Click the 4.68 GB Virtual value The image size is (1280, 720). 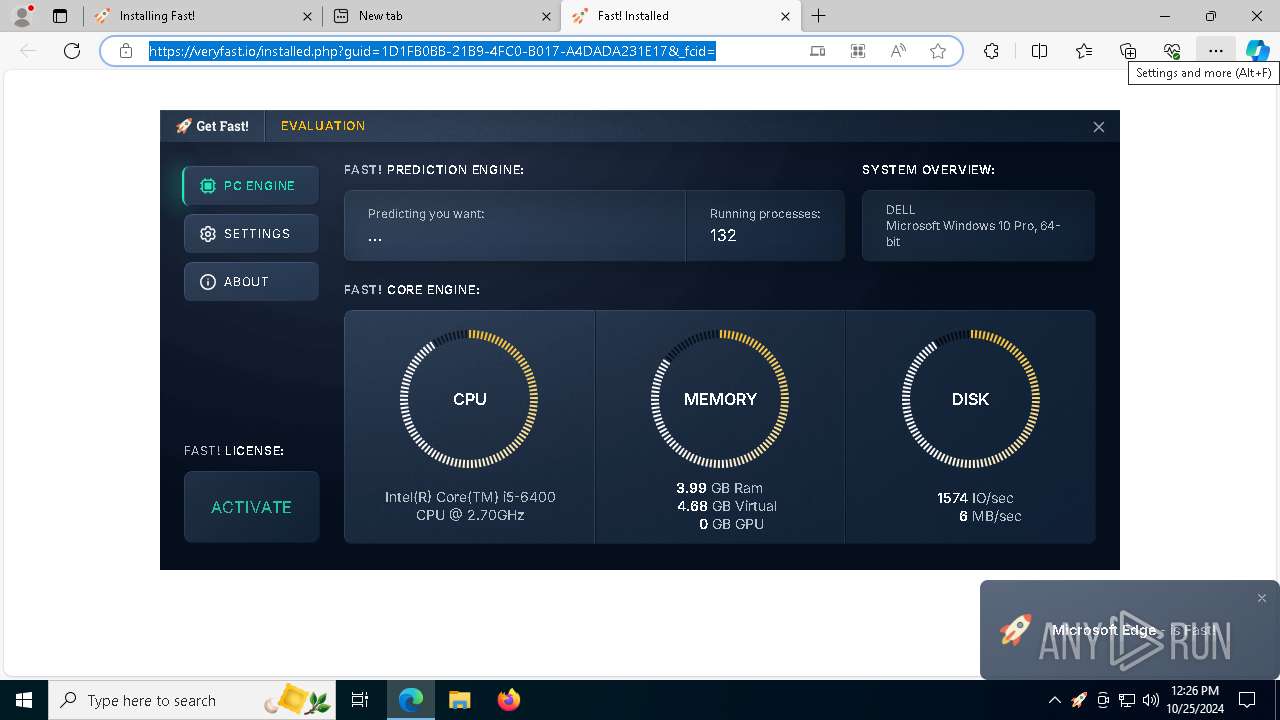pos(726,506)
